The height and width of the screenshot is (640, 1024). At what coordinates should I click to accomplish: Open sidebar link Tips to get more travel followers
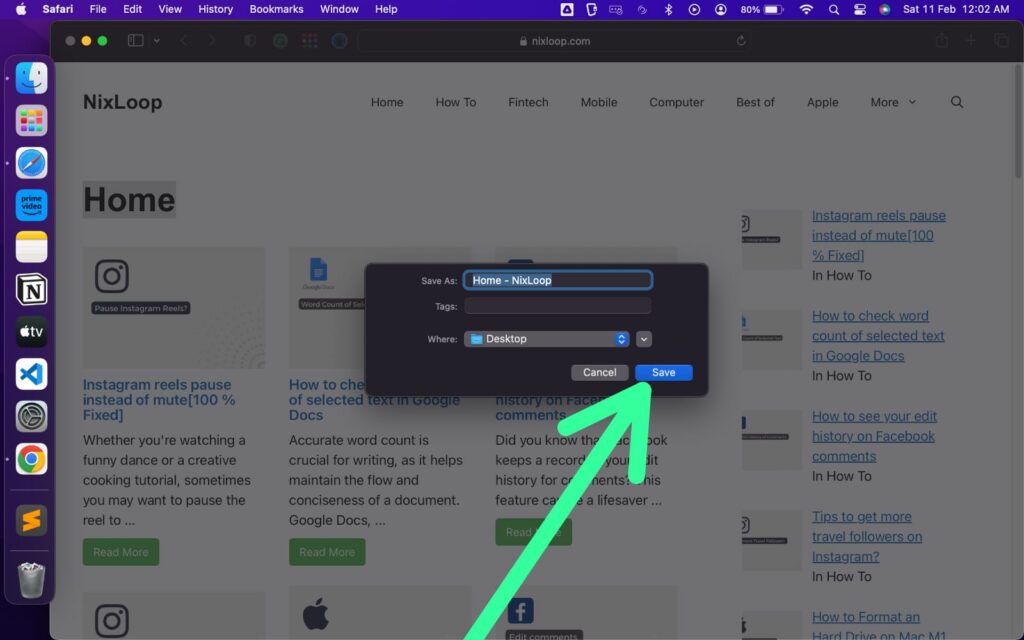coord(867,536)
